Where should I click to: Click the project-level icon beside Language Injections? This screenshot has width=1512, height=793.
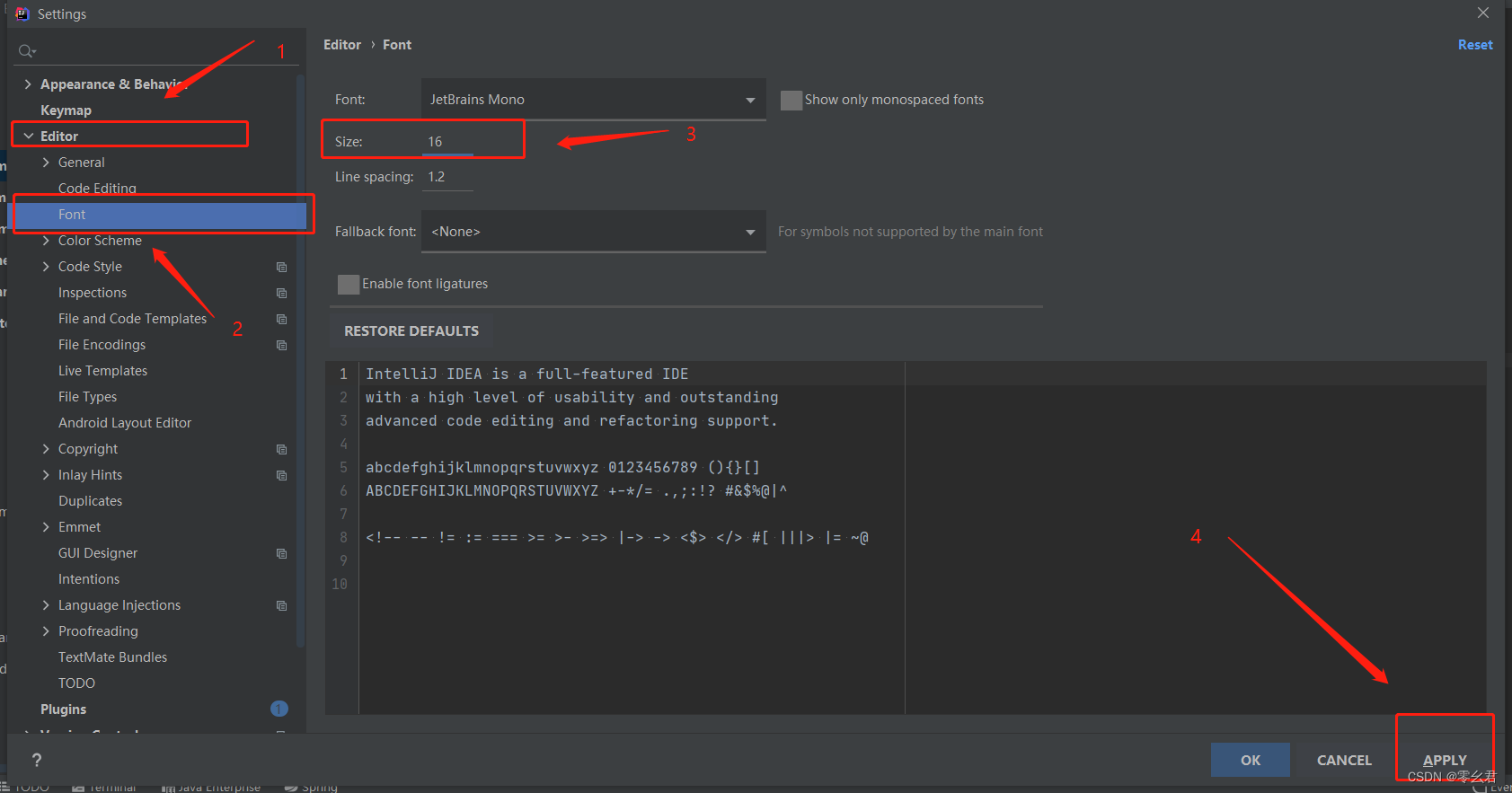tap(281, 605)
